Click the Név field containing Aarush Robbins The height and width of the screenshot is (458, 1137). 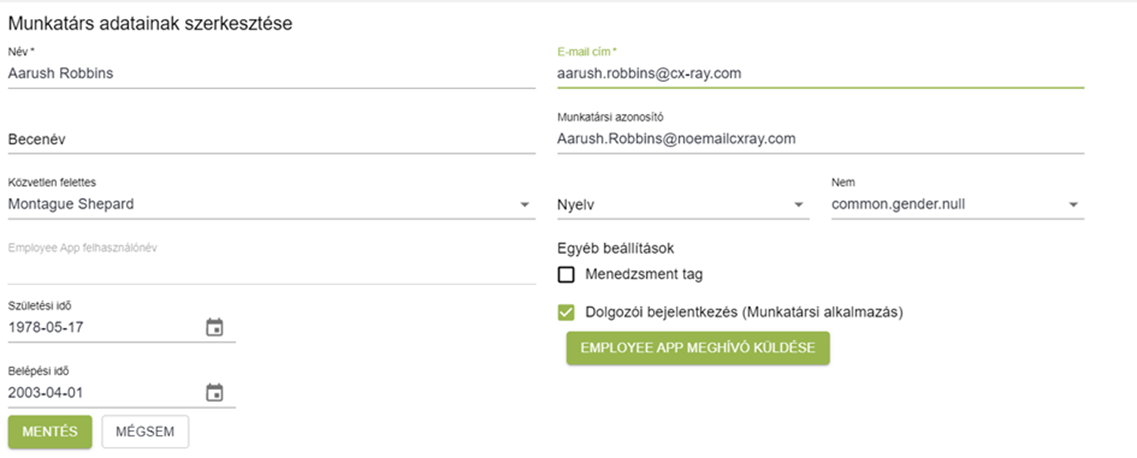click(x=270, y=73)
